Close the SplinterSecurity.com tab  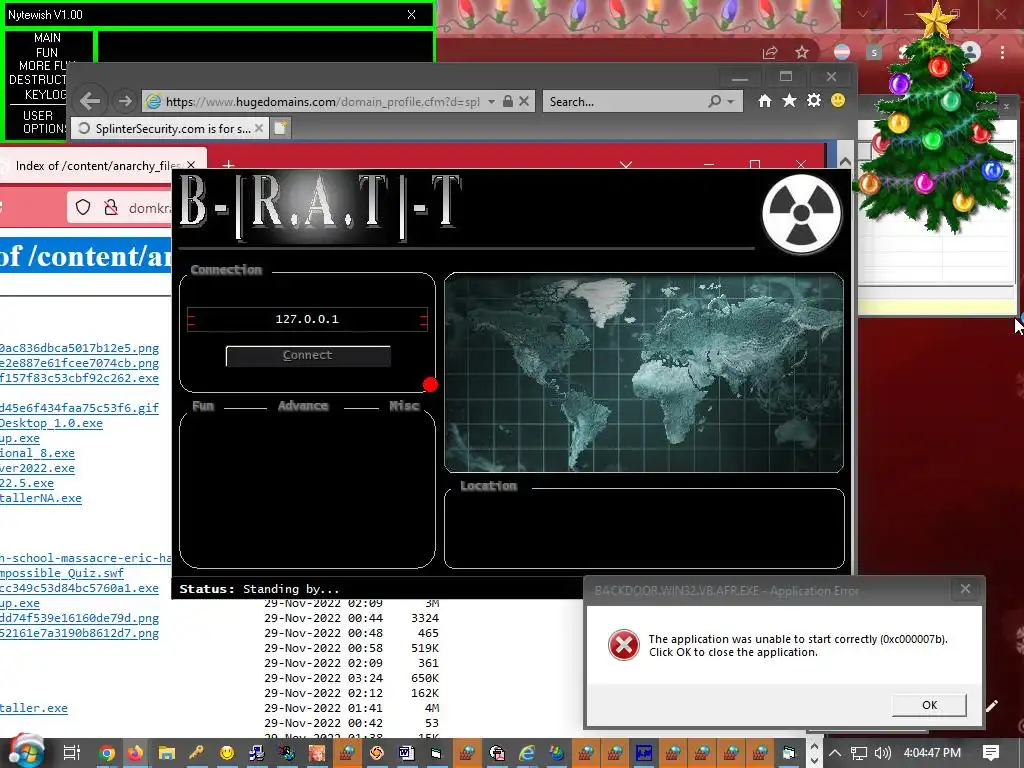coord(259,129)
